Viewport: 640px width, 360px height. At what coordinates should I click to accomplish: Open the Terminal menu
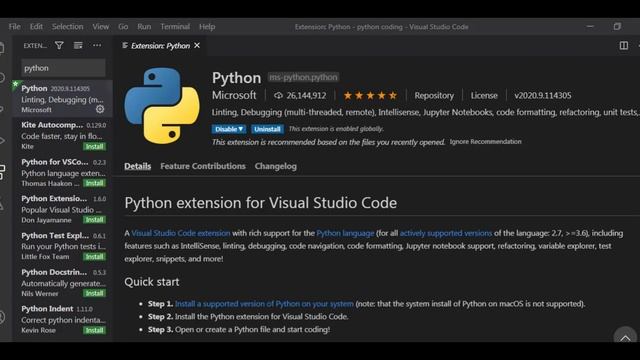point(175,27)
